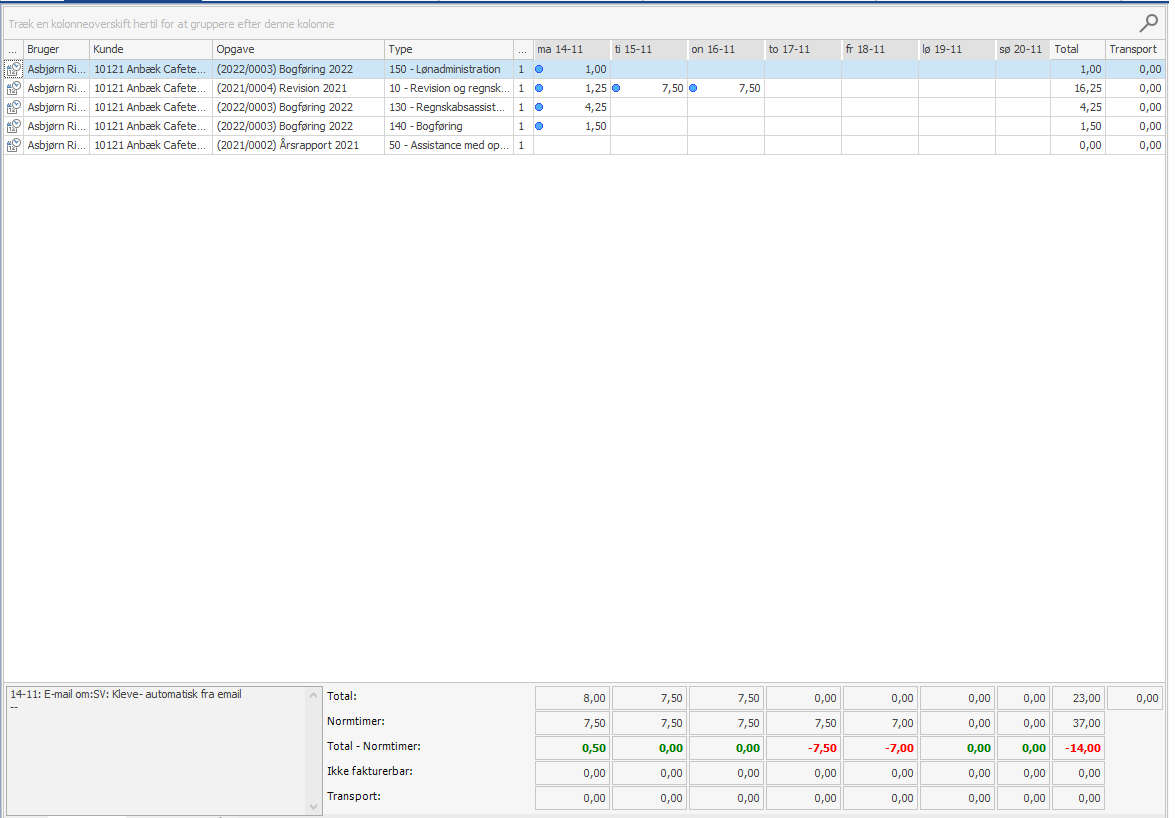
Task: Click the row icon for Årsrapport 2021
Action: tap(13, 146)
